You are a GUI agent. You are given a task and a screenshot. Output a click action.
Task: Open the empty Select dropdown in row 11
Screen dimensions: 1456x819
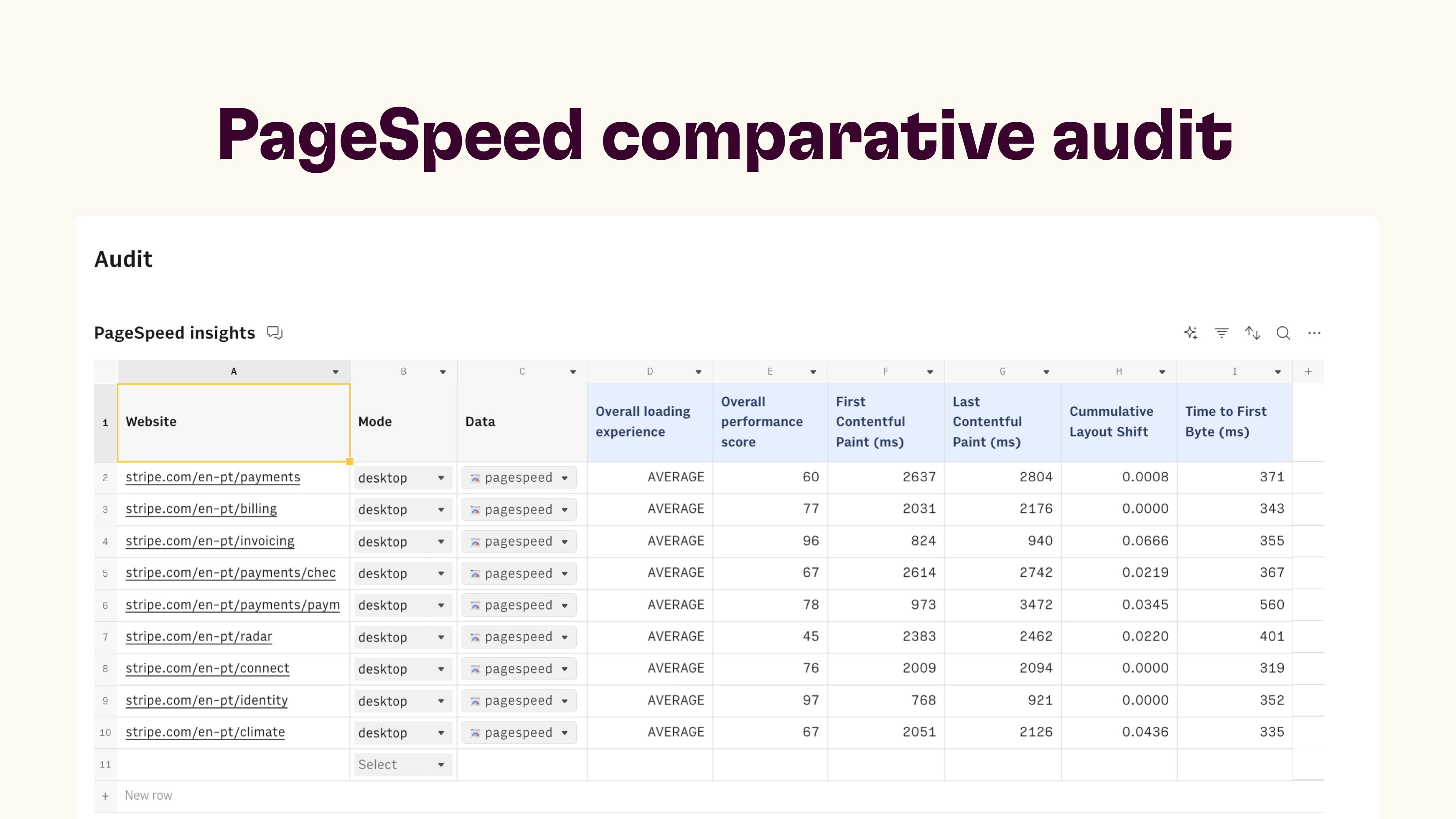click(x=441, y=765)
